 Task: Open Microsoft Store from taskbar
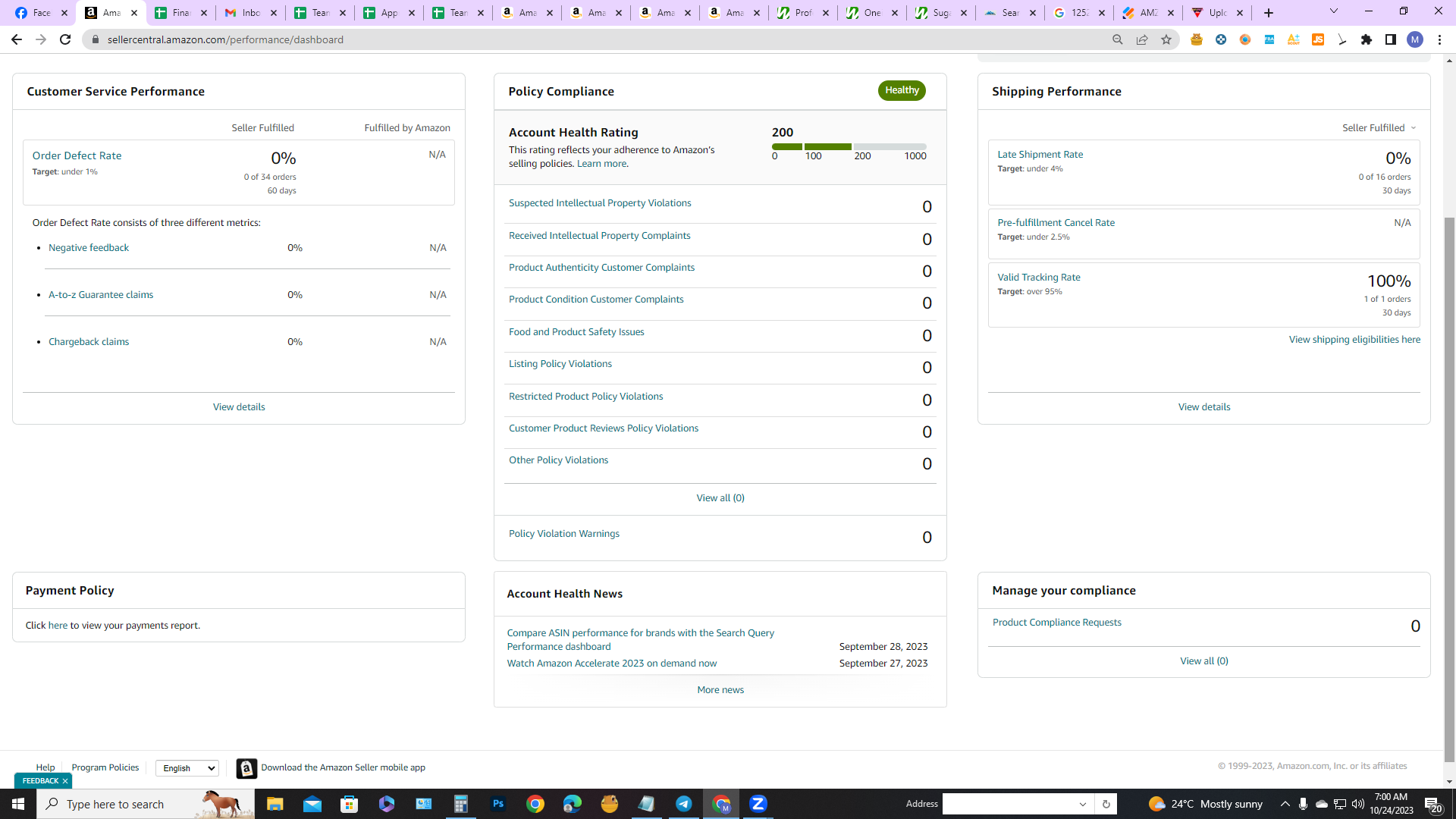tap(350, 804)
